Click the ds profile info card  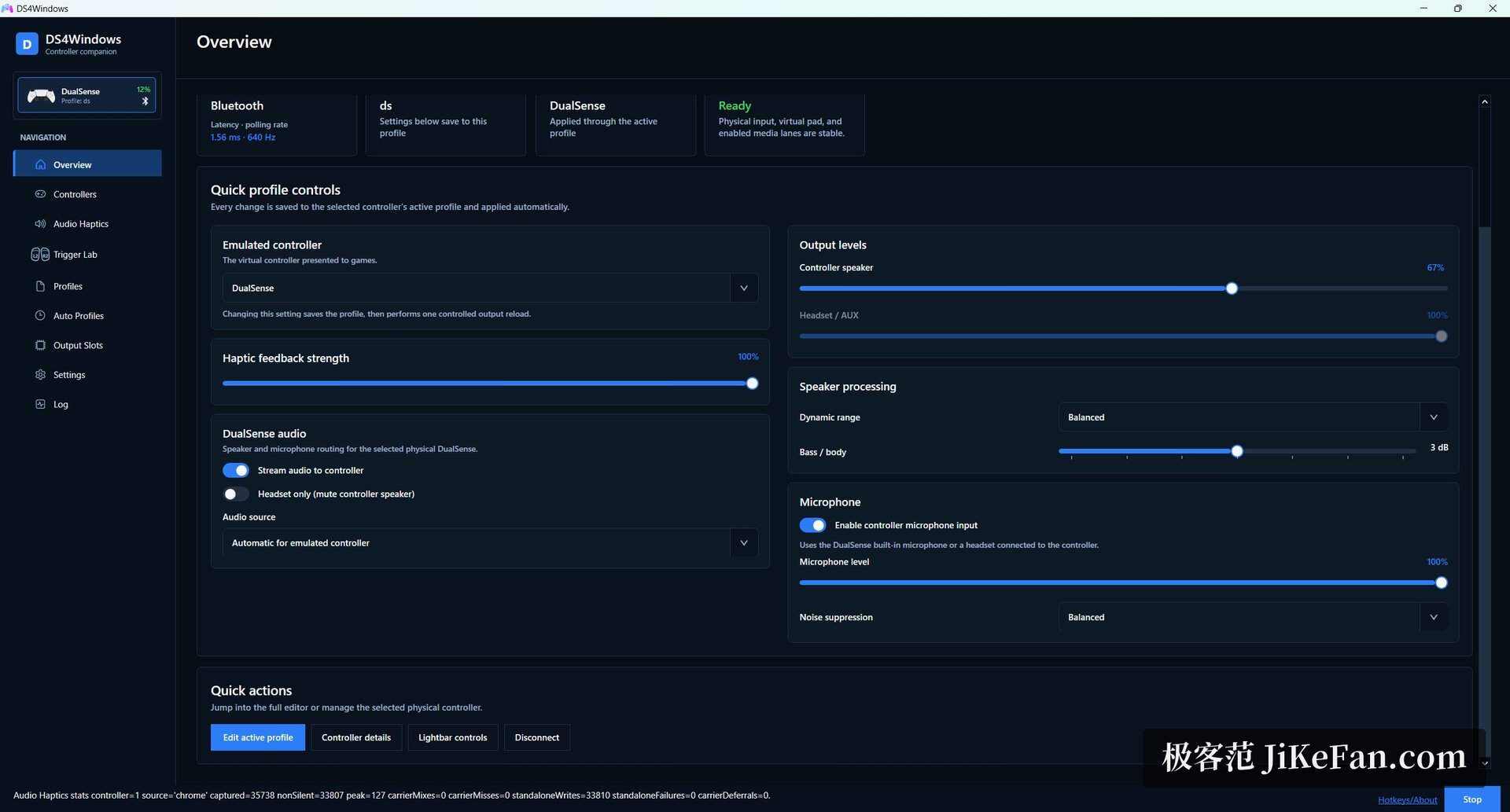pyautogui.click(x=446, y=124)
